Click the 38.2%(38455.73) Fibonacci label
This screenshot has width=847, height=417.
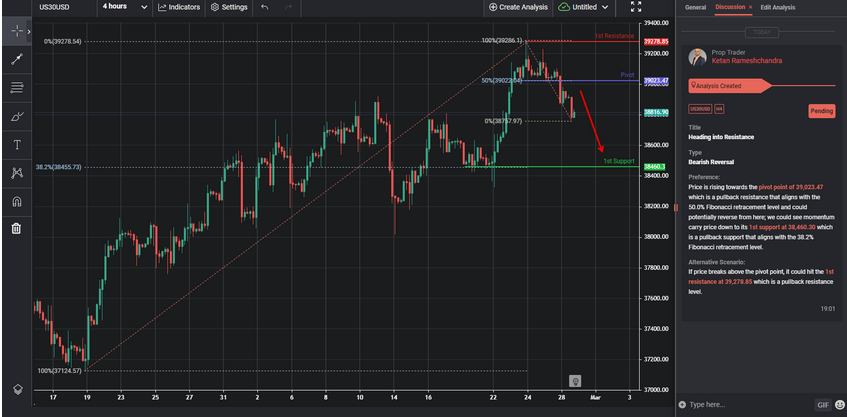(x=58, y=167)
